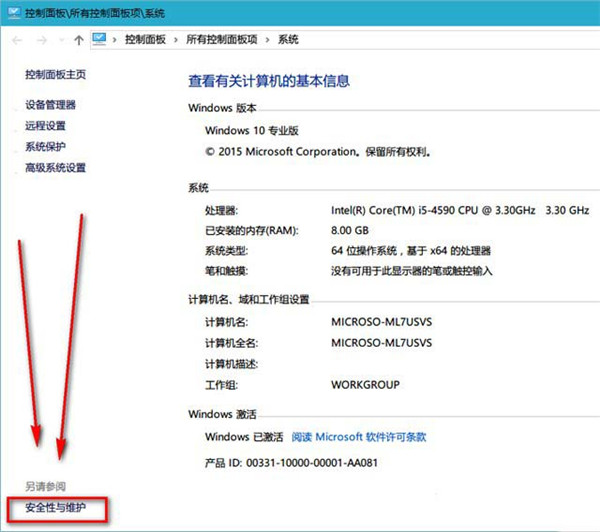Click the 系统保护 sidebar link
The image size is (600, 532).
click(45, 147)
